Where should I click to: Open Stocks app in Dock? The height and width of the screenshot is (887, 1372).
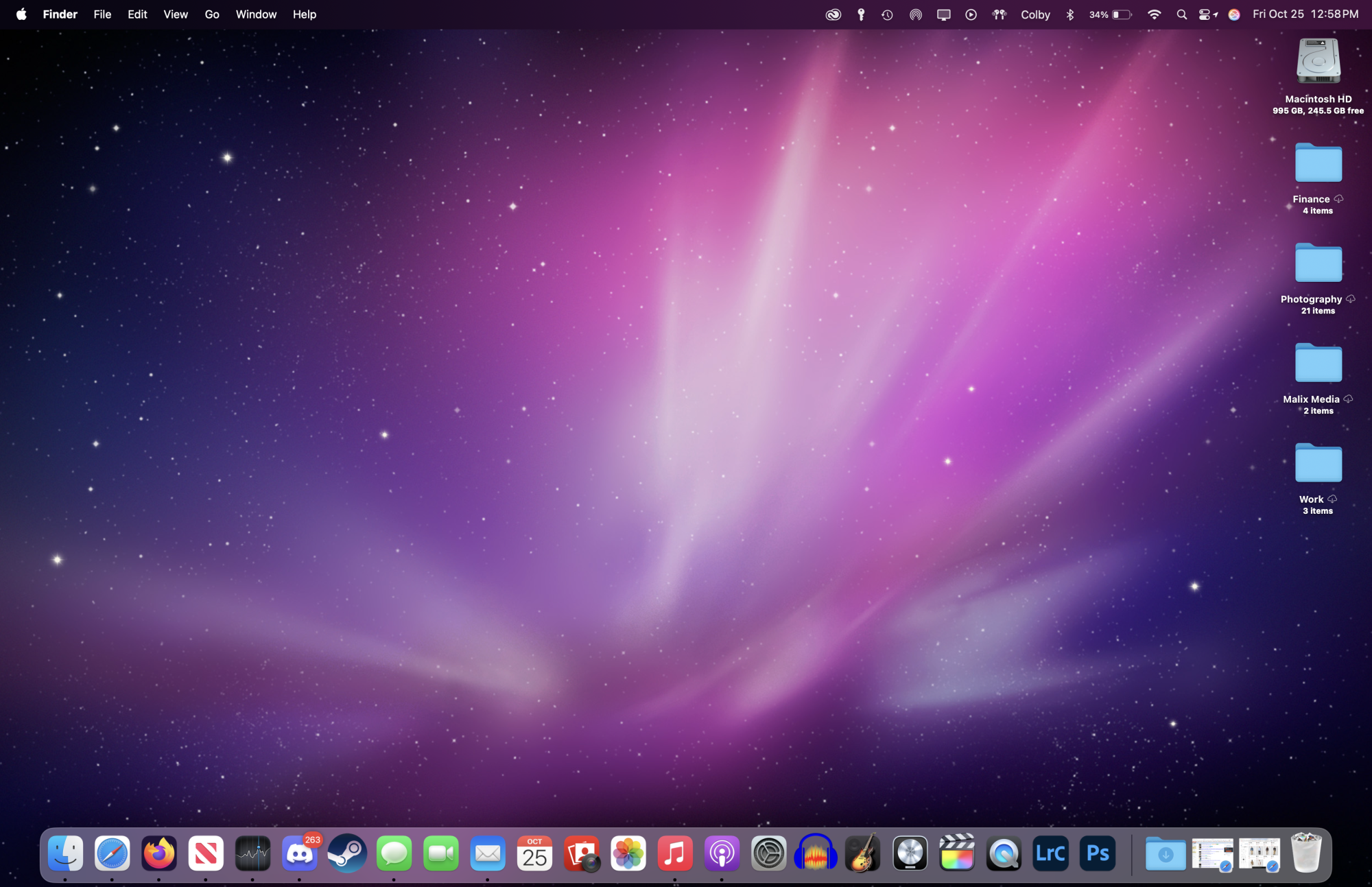(x=252, y=854)
